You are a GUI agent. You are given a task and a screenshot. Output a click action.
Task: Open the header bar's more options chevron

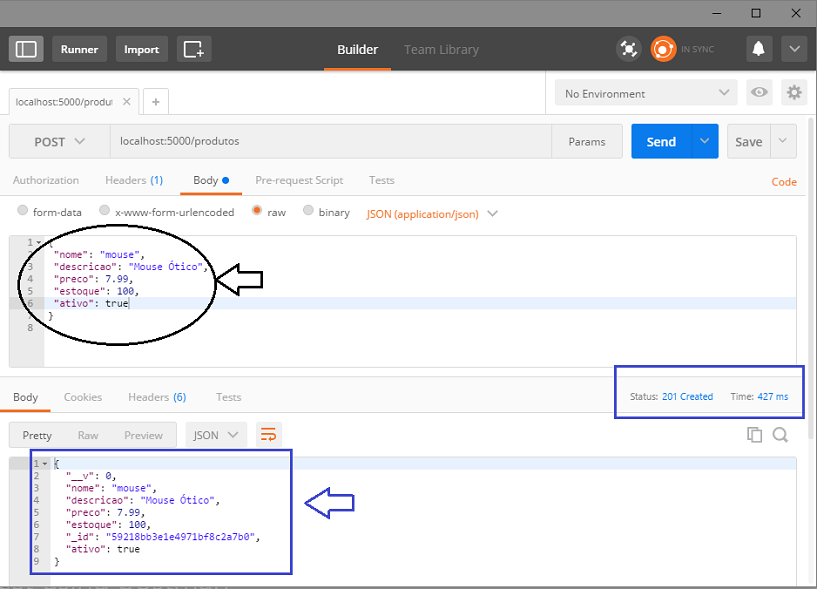794,50
